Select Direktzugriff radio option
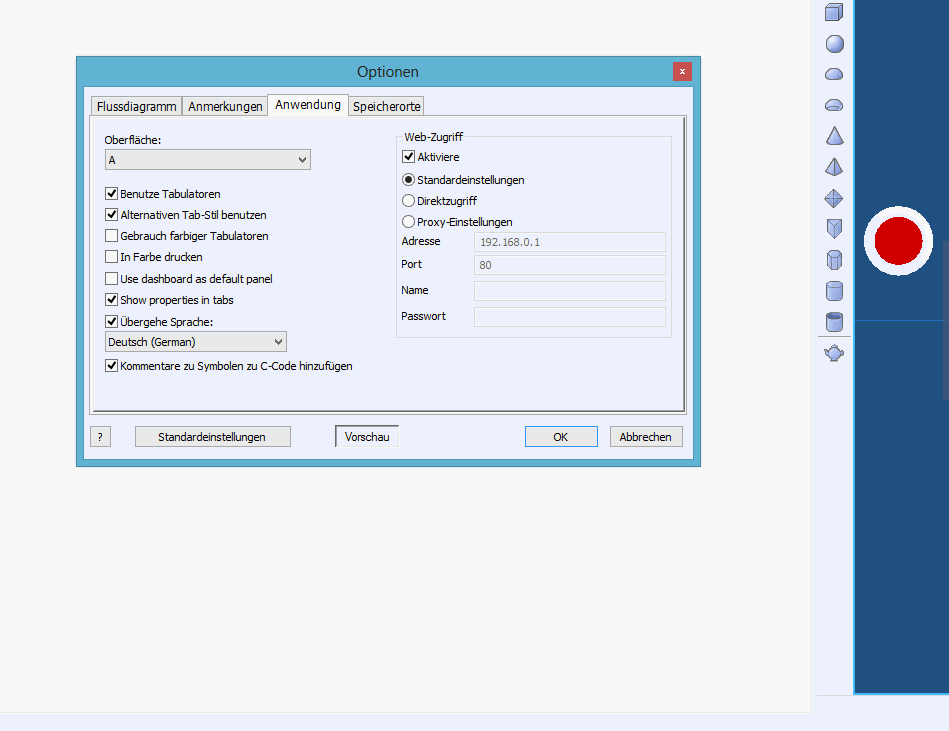The width and height of the screenshot is (949, 731). click(x=409, y=200)
